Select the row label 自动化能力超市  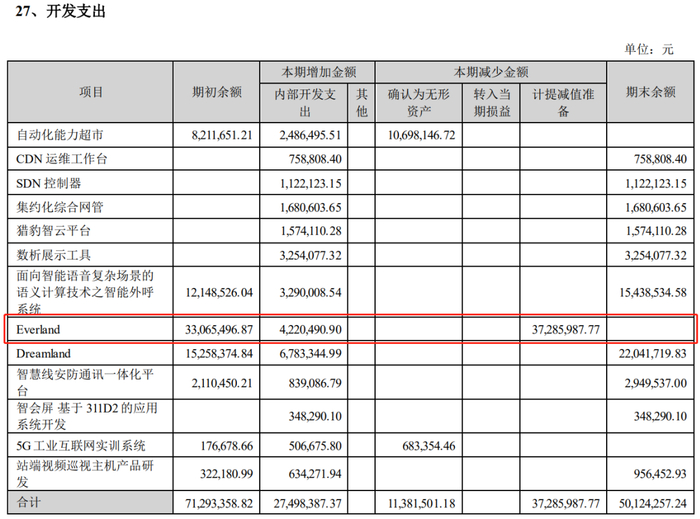[60, 135]
